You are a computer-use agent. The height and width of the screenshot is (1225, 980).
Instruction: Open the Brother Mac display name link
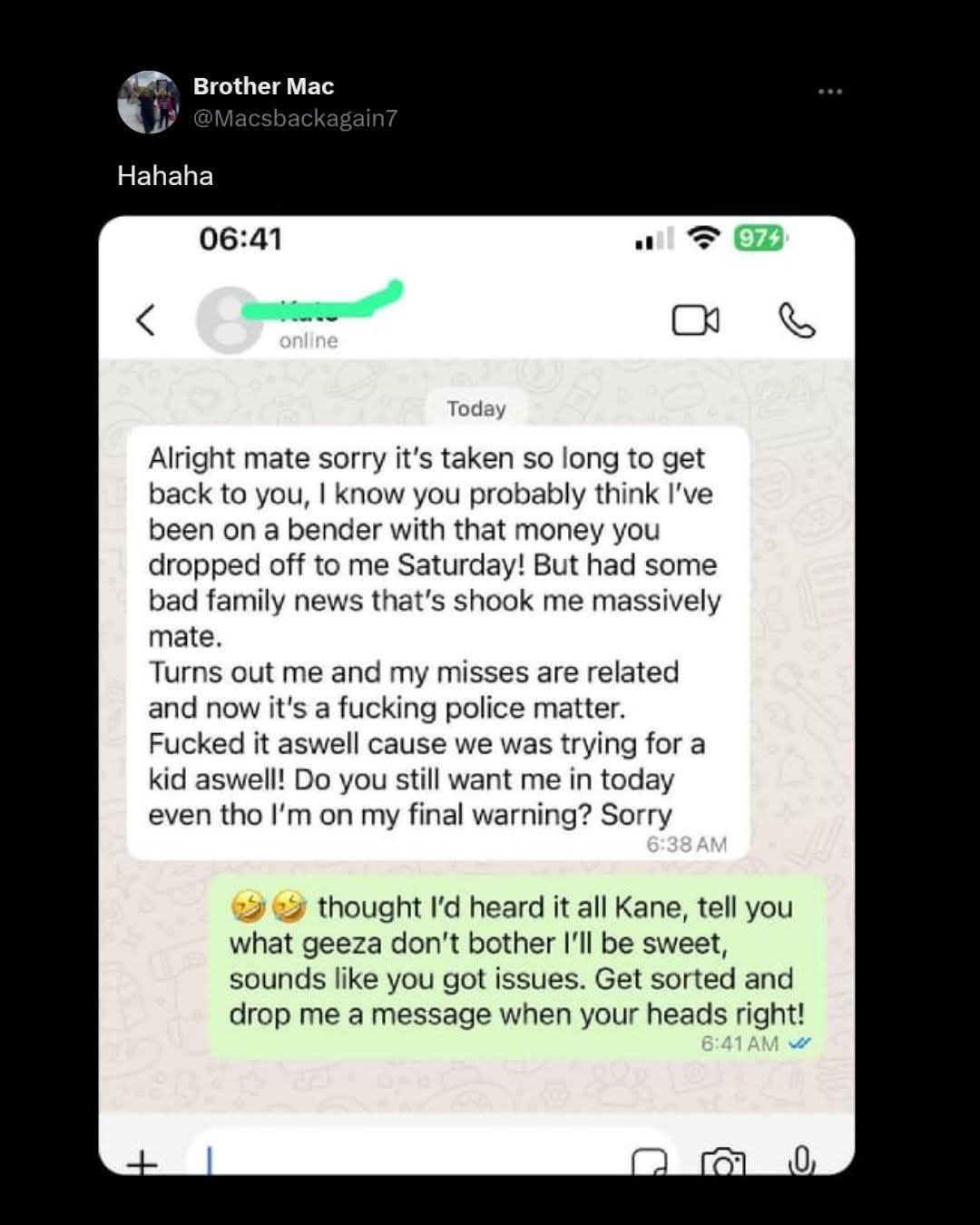(263, 86)
